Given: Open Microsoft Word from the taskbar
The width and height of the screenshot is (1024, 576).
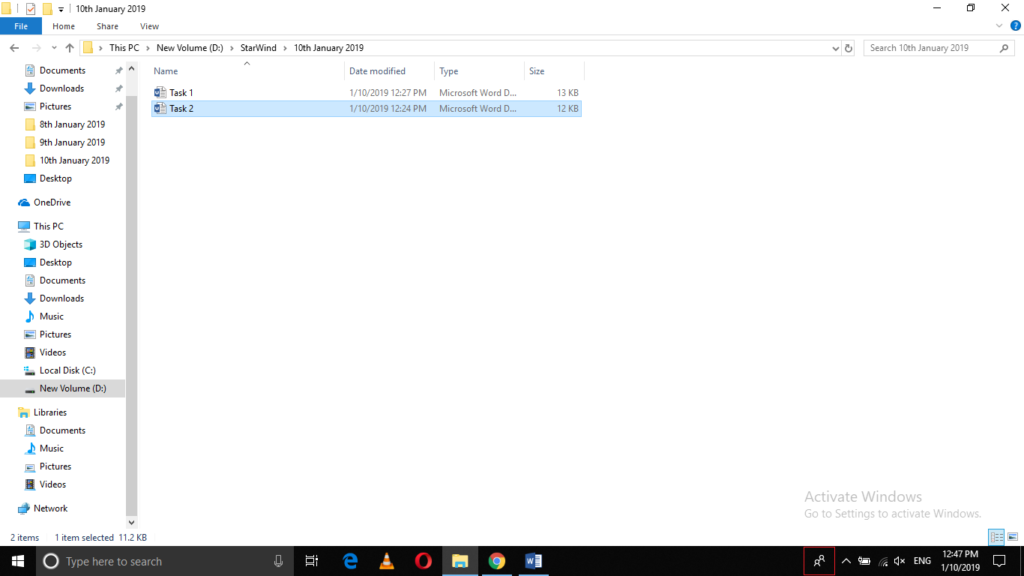Looking at the screenshot, I should 533,561.
